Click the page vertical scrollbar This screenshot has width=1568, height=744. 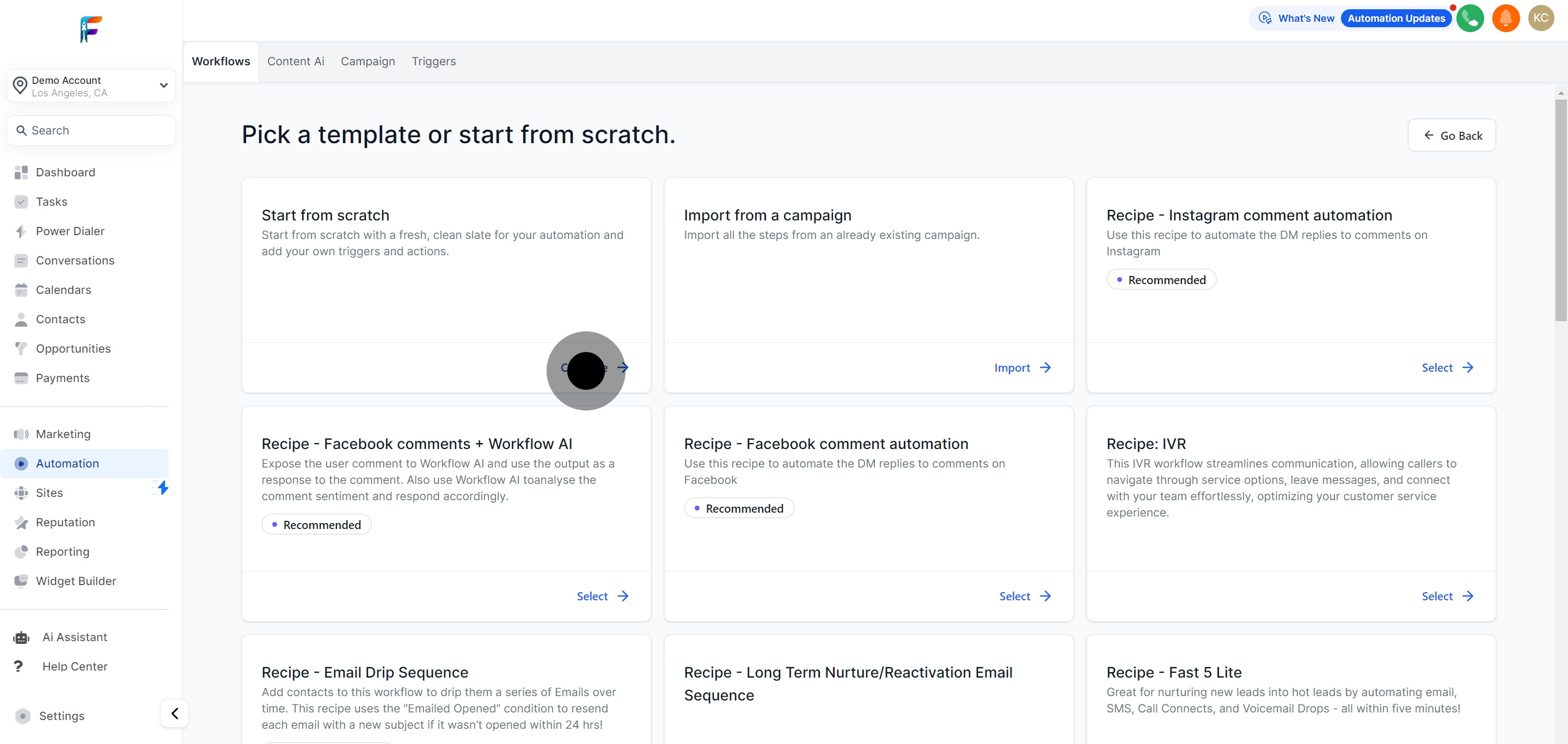coord(1561,210)
